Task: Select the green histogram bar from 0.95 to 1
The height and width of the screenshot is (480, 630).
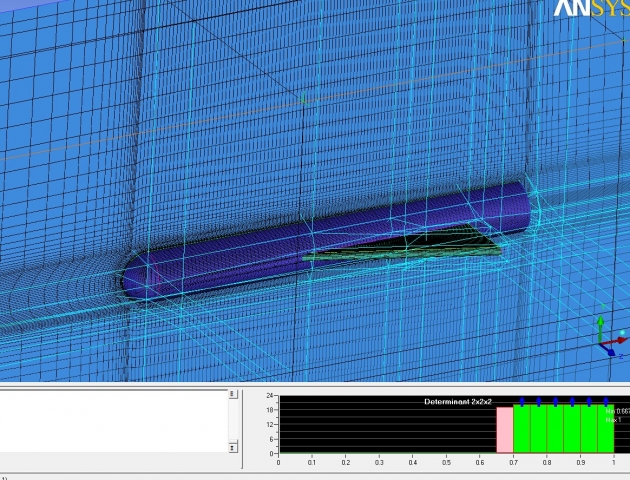Action: tap(605, 428)
